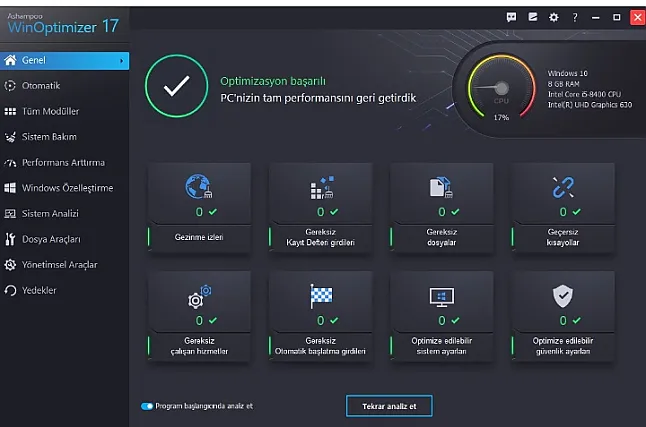The width and height of the screenshot is (646, 427).
Task: Click the monitor icon for sistem ayarları
Action: point(442,297)
